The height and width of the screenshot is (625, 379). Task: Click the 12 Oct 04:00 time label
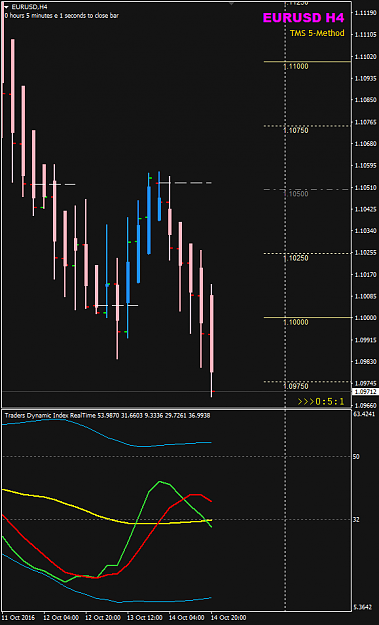pyautogui.click(x=60, y=617)
